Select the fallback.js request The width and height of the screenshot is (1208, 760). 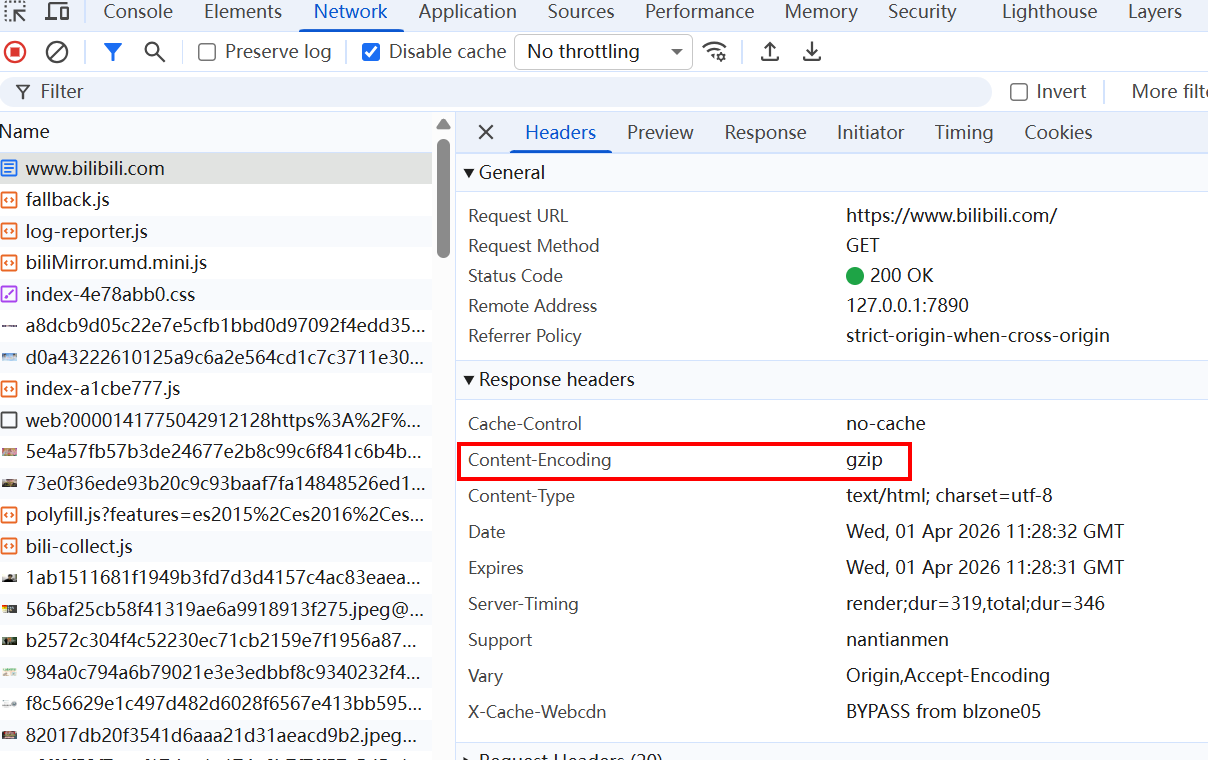[216, 200]
